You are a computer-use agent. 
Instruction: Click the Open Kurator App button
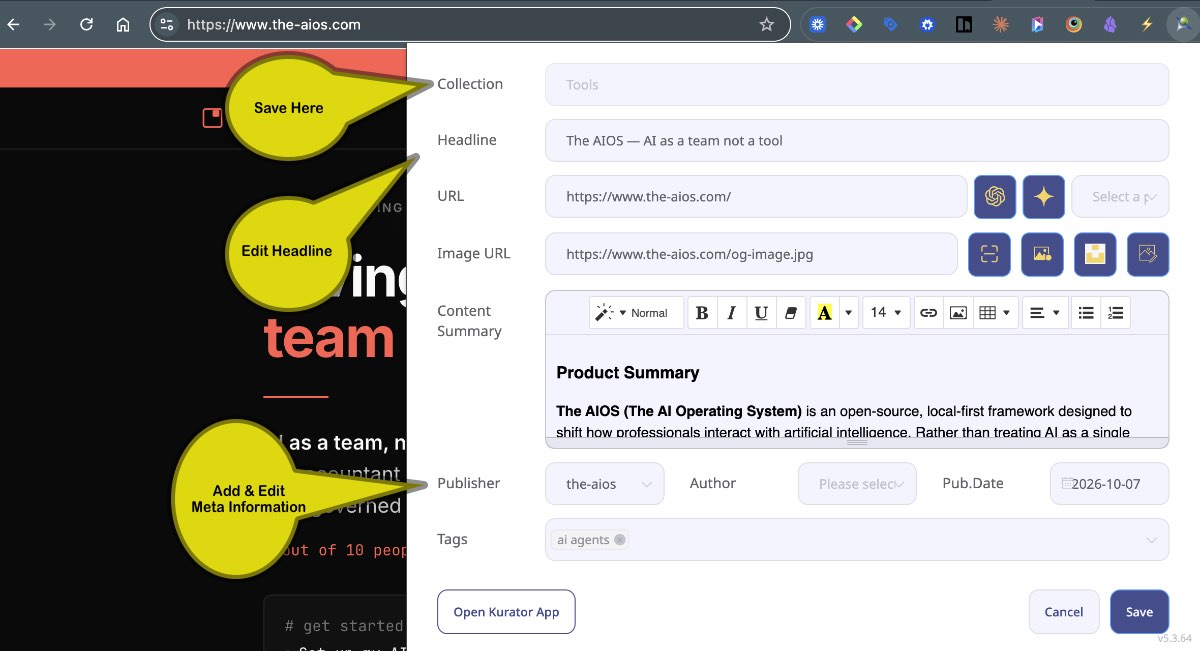tap(506, 612)
